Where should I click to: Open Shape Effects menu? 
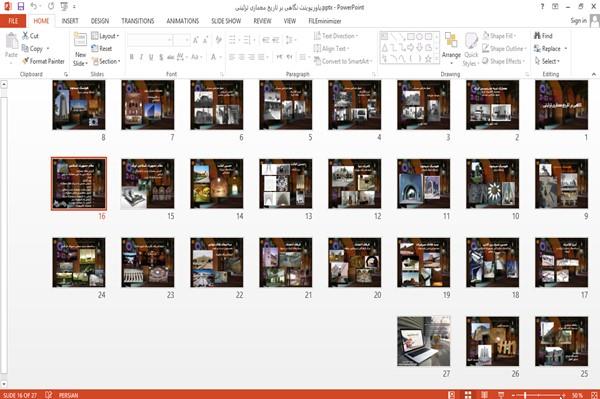503,61
